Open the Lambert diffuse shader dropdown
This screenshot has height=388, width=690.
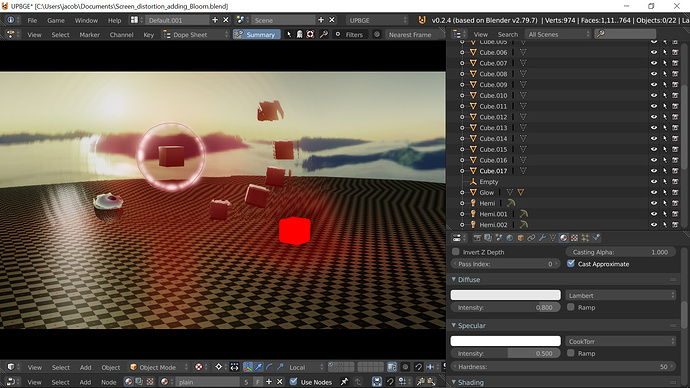pos(620,295)
